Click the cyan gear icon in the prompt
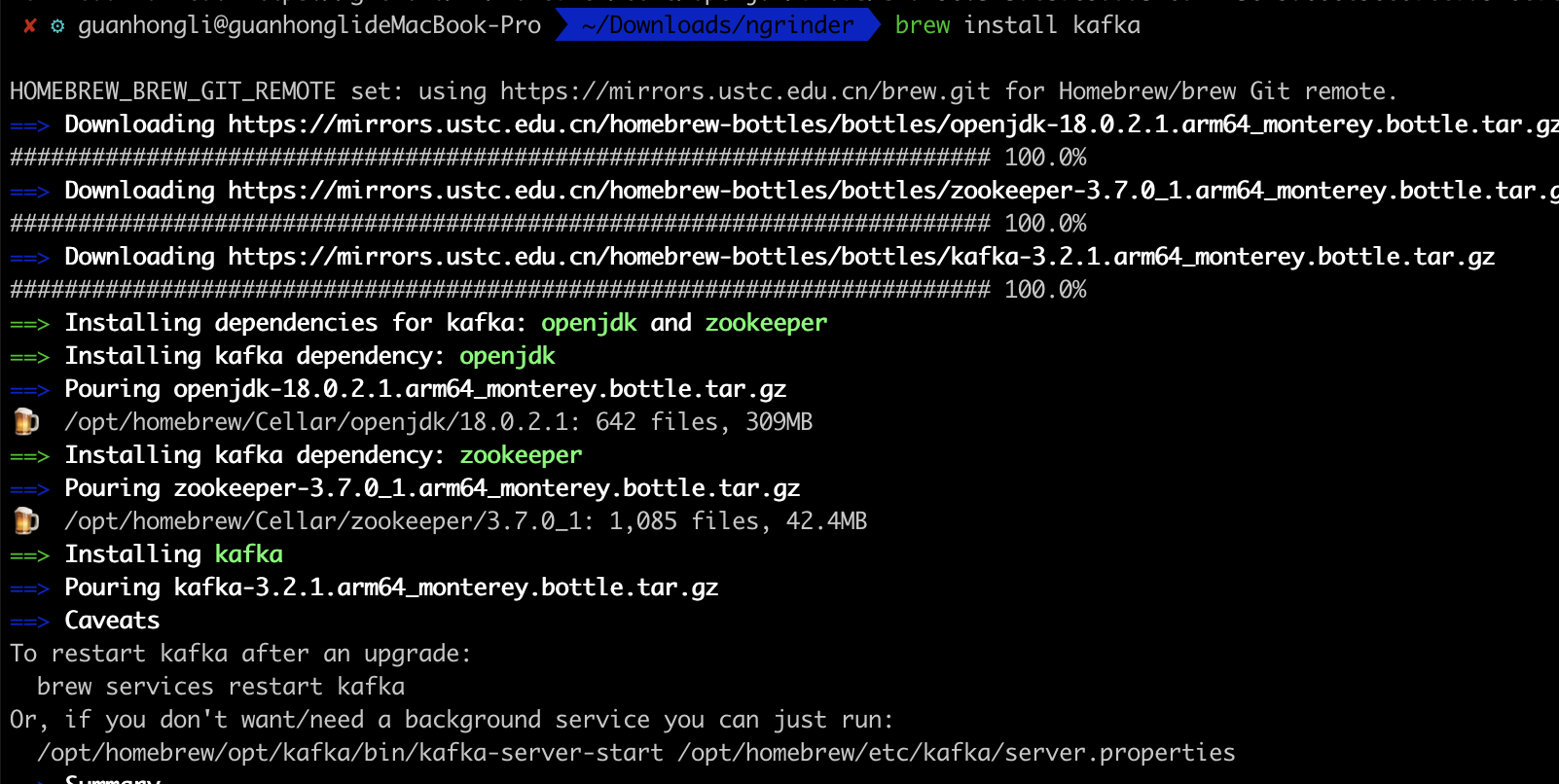1559x784 pixels. point(57,25)
